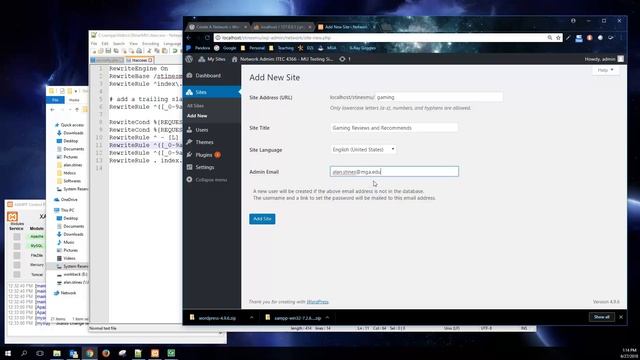Click the updates icon in admin bar
This screenshot has width=640, height=360.
tap(344, 59)
